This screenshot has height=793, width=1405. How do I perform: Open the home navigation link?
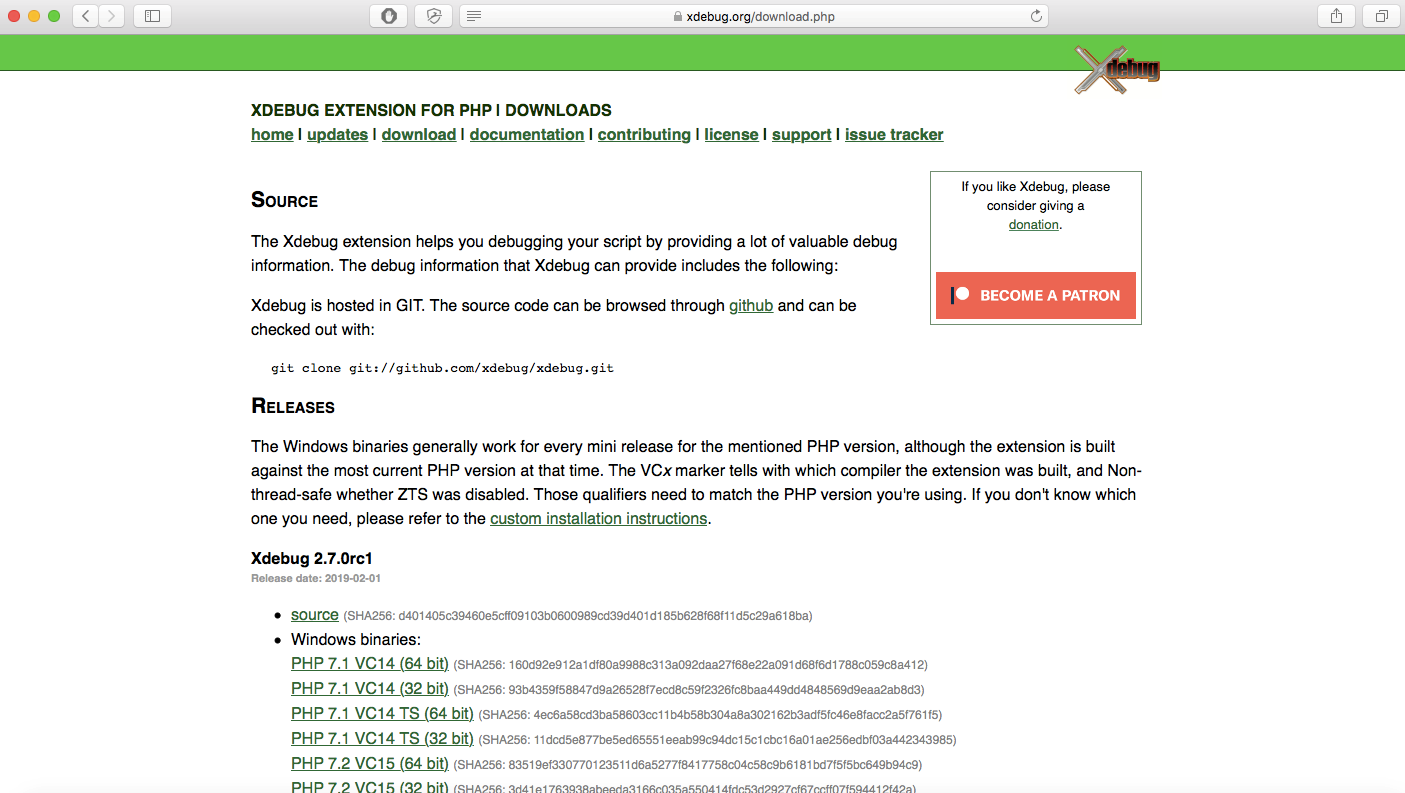tap(272, 135)
